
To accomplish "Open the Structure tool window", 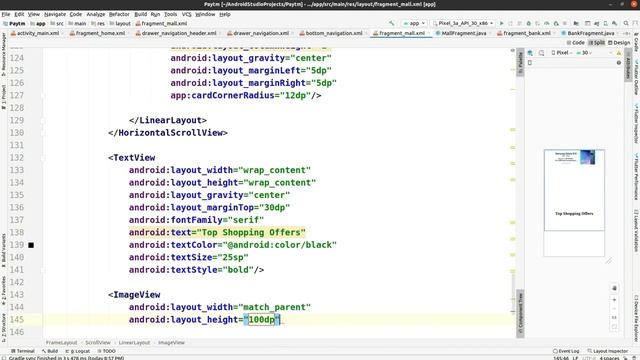I will [3, 328].
